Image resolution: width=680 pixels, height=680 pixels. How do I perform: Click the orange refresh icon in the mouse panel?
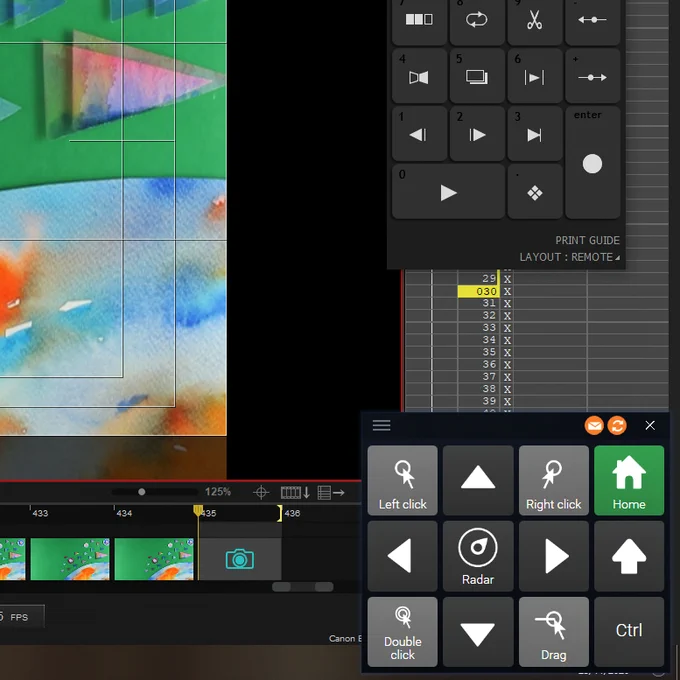coord(617,425)
